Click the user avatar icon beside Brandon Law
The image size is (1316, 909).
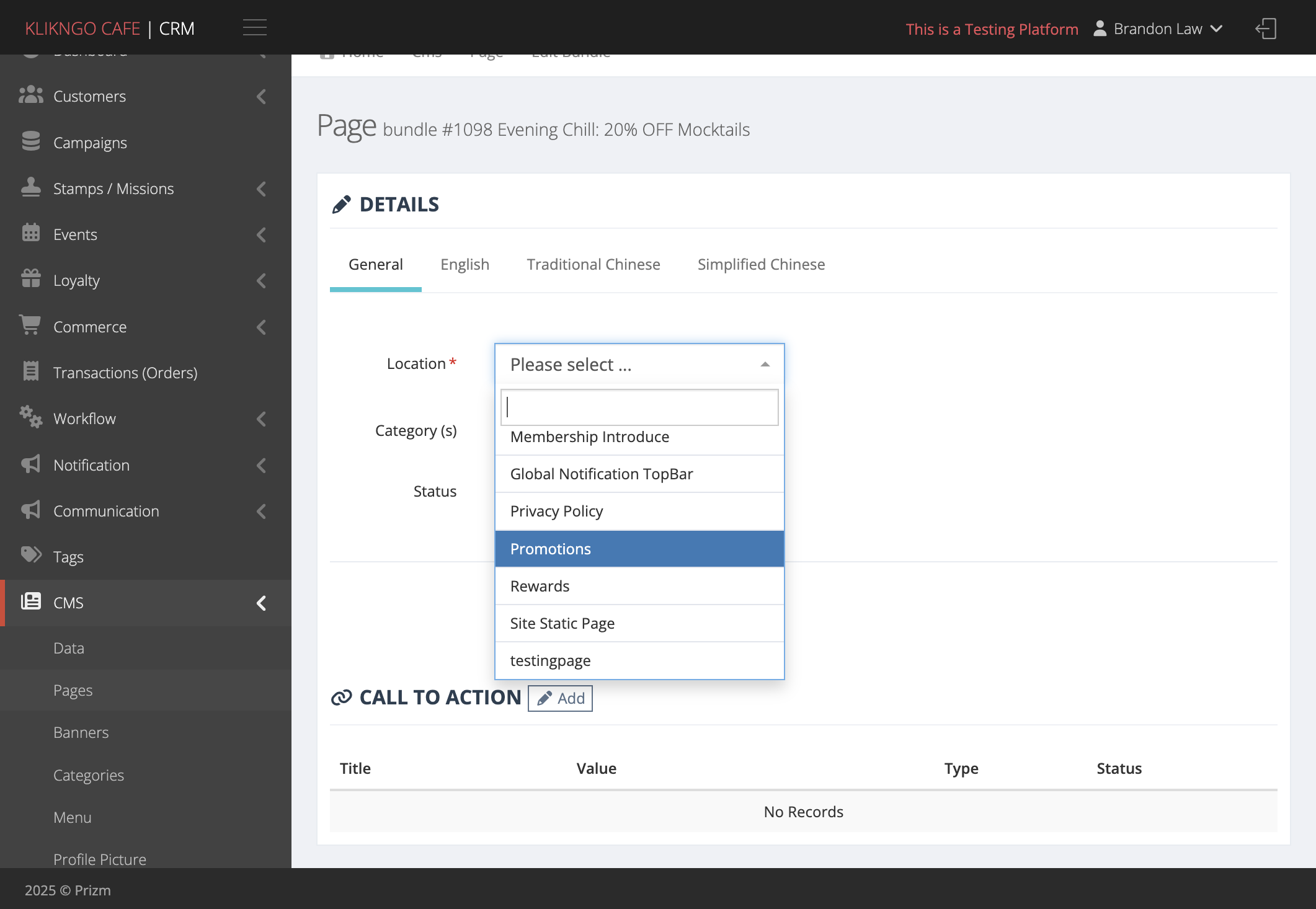[1100, 29]
